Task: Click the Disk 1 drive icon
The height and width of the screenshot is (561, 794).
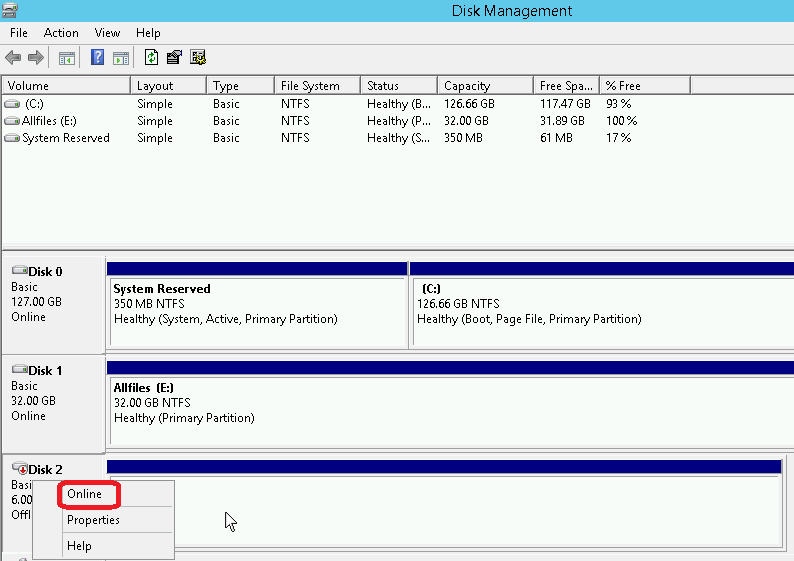Action: [20, 369]
